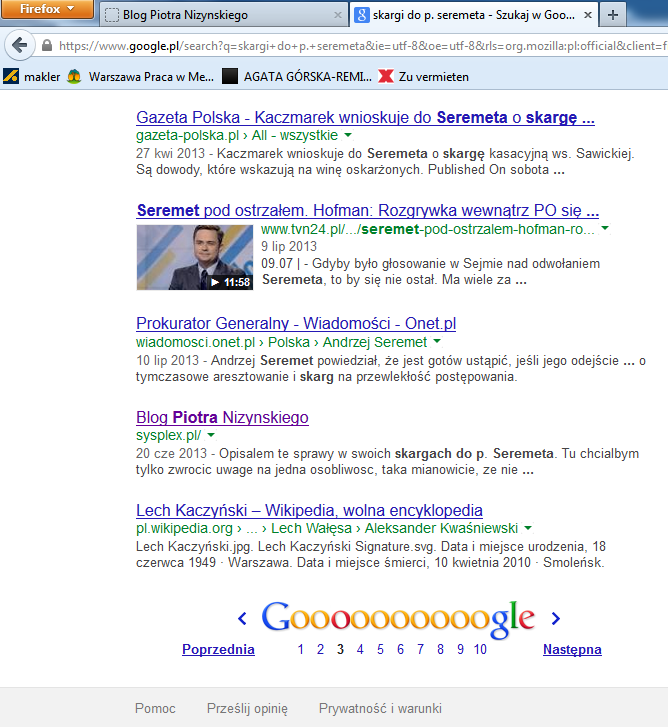Screen dimensions: 668x727
Task: Open the Firefox application menu
Action: pyautogui.click(x=47, y=10)
